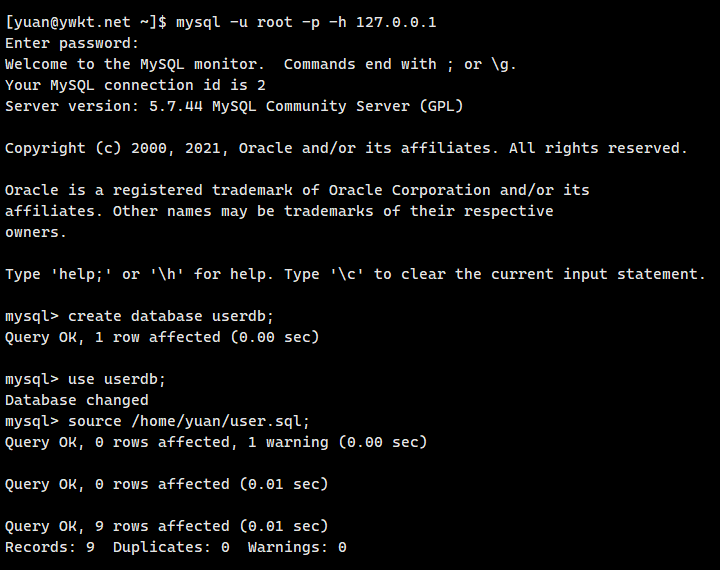
Task: Click the '0 rows affected (0.01 sec)' line
Action: (x=166, y=484)
